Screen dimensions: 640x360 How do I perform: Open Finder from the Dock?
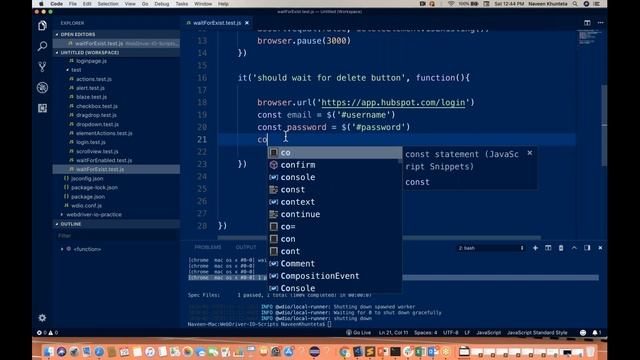[49, 351]
